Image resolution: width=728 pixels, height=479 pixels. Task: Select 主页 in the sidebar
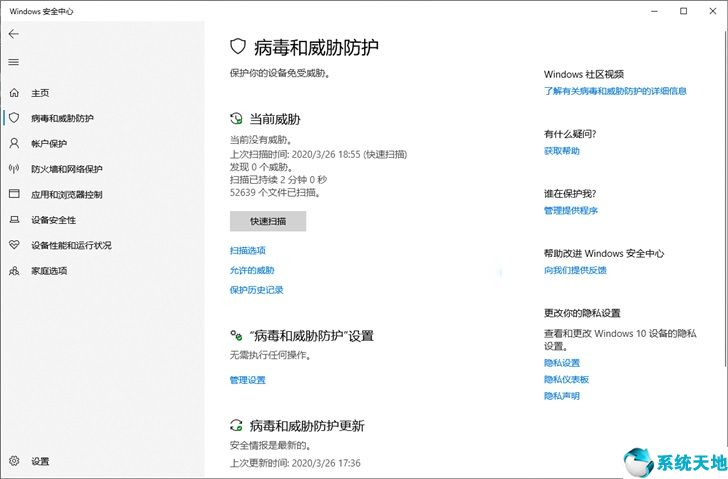[40, 93]
